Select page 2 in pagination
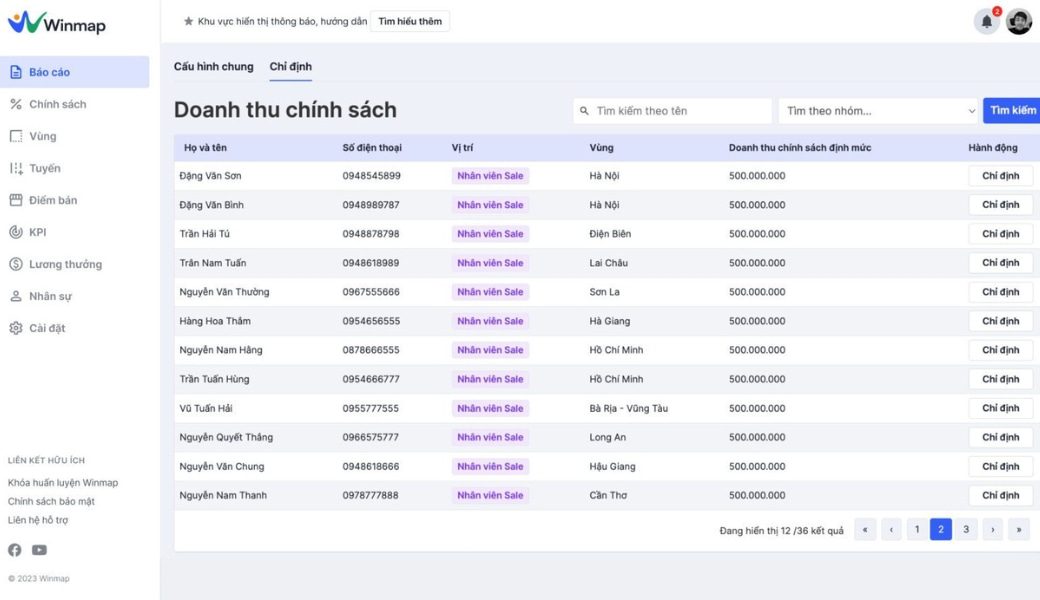 [x=941, y=529]
